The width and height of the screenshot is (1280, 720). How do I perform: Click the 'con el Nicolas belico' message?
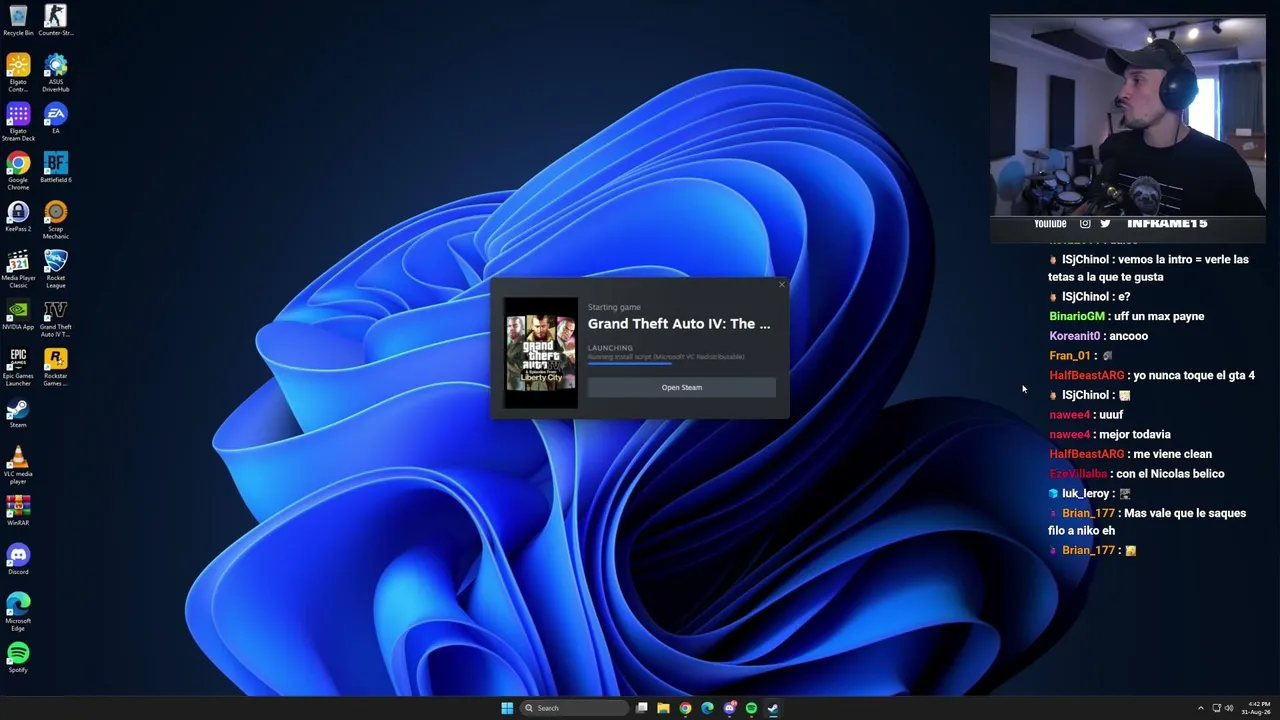[x=1170, y=474]
